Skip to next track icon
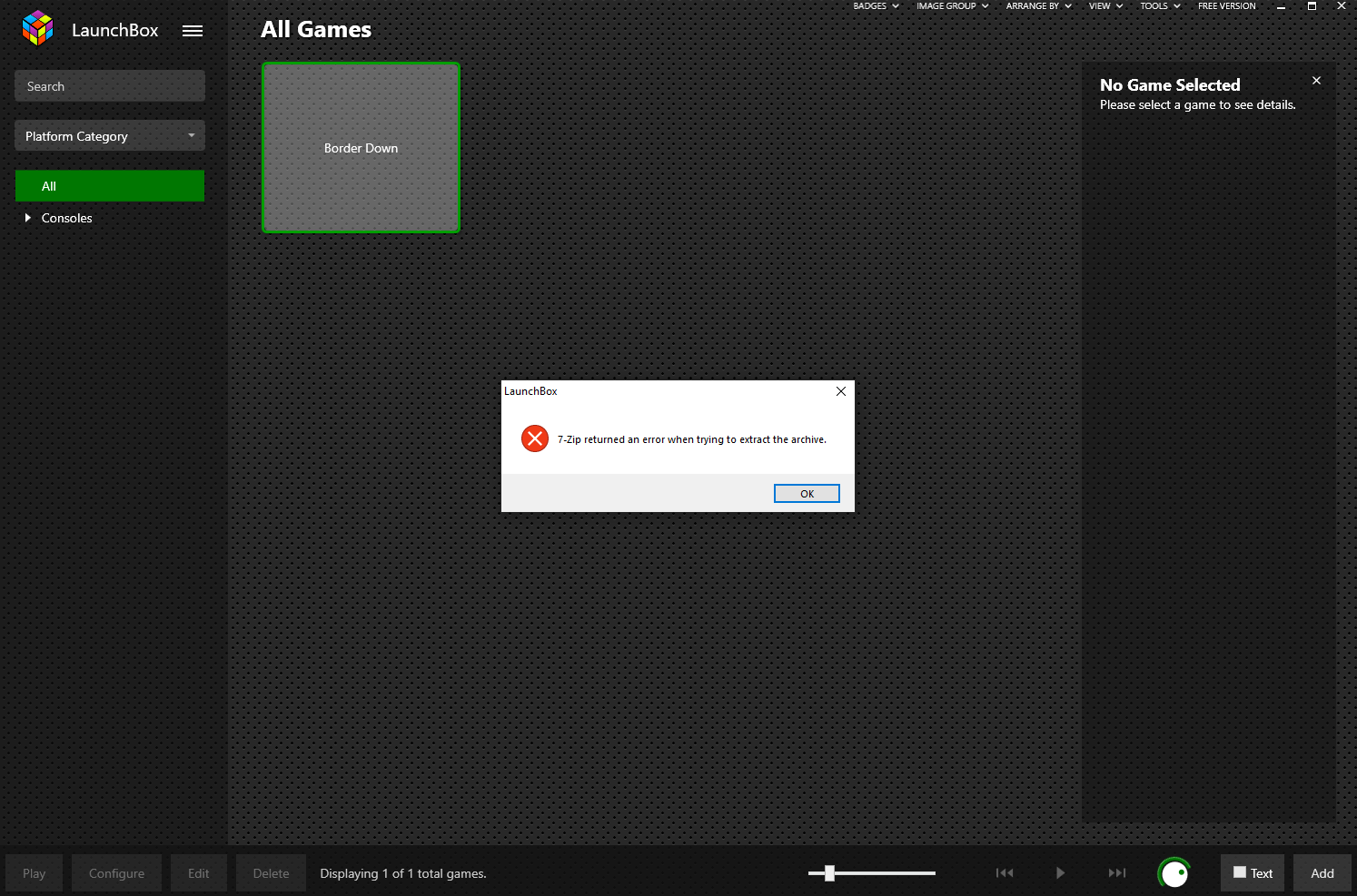This screenshot has height=896, width=1357. [1117, 873]
